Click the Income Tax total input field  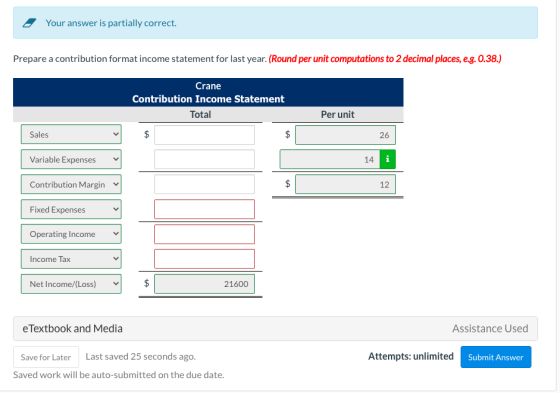(x=204, y=259)
